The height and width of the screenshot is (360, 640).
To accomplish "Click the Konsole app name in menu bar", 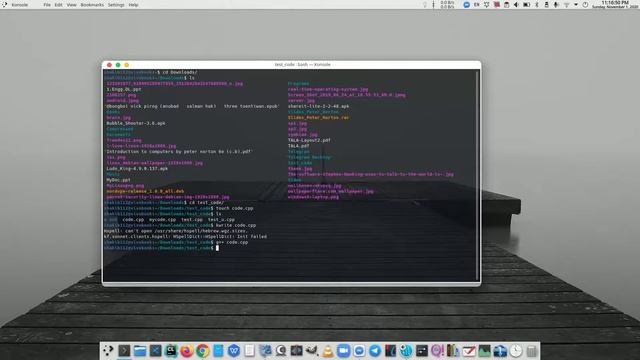I will pyautogui.click(x=20, y=5).
